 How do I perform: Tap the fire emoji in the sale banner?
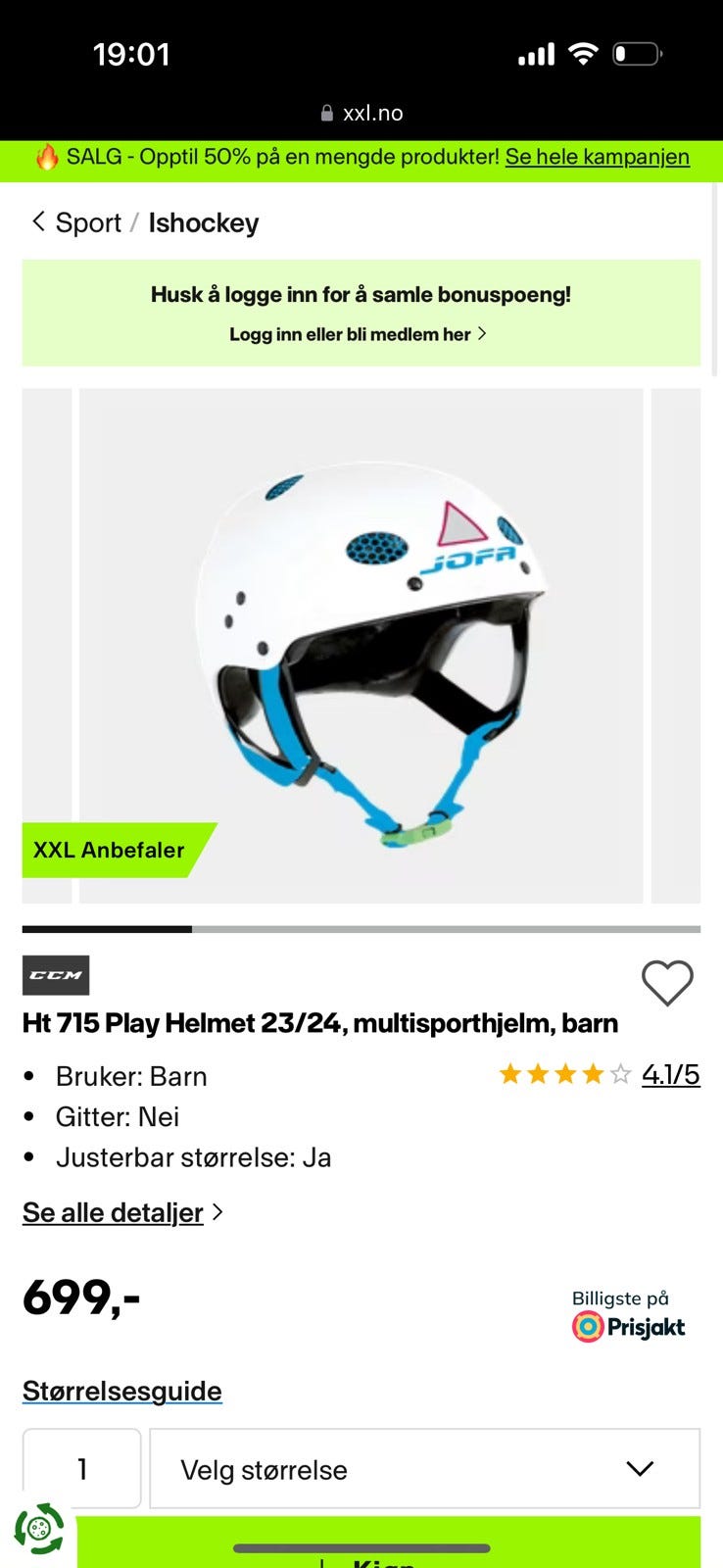coord(47,157)
